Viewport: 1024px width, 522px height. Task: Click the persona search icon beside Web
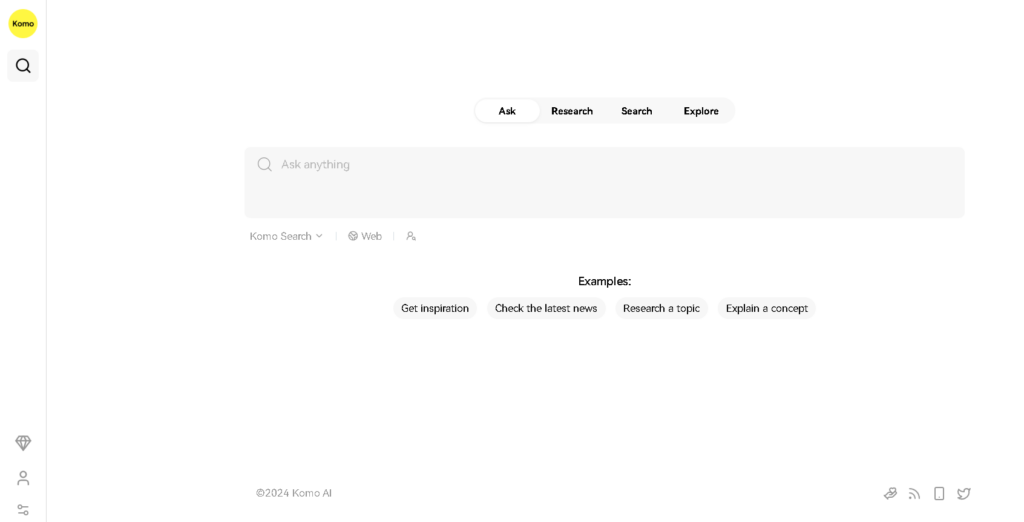click(411, 236)
